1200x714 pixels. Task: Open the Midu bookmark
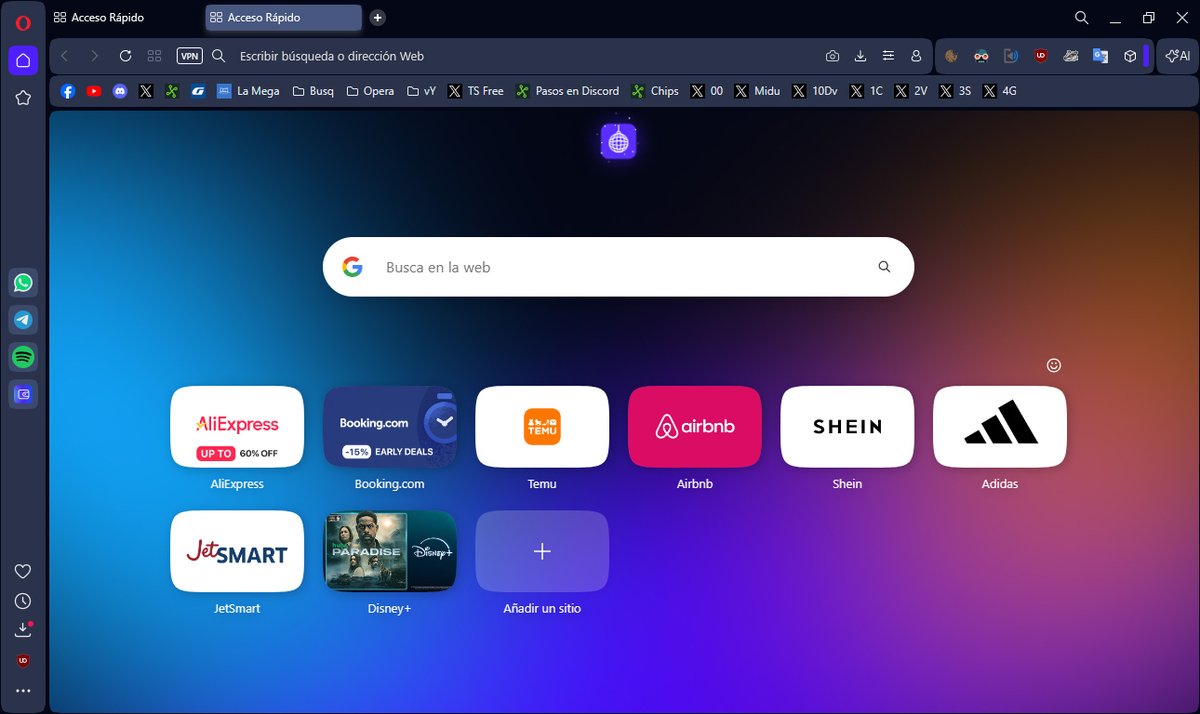(757, 91)
